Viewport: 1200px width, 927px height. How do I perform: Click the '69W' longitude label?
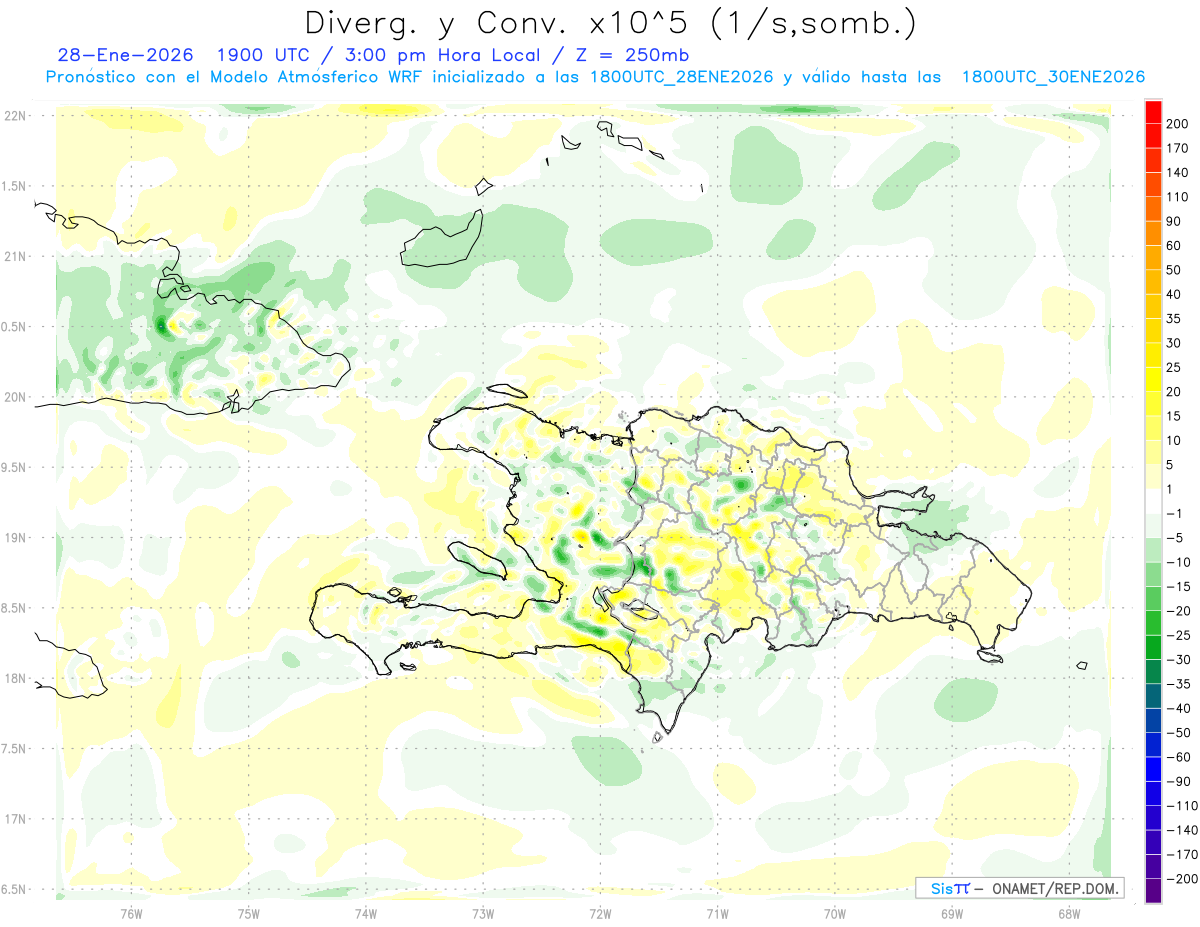[951, 914]
